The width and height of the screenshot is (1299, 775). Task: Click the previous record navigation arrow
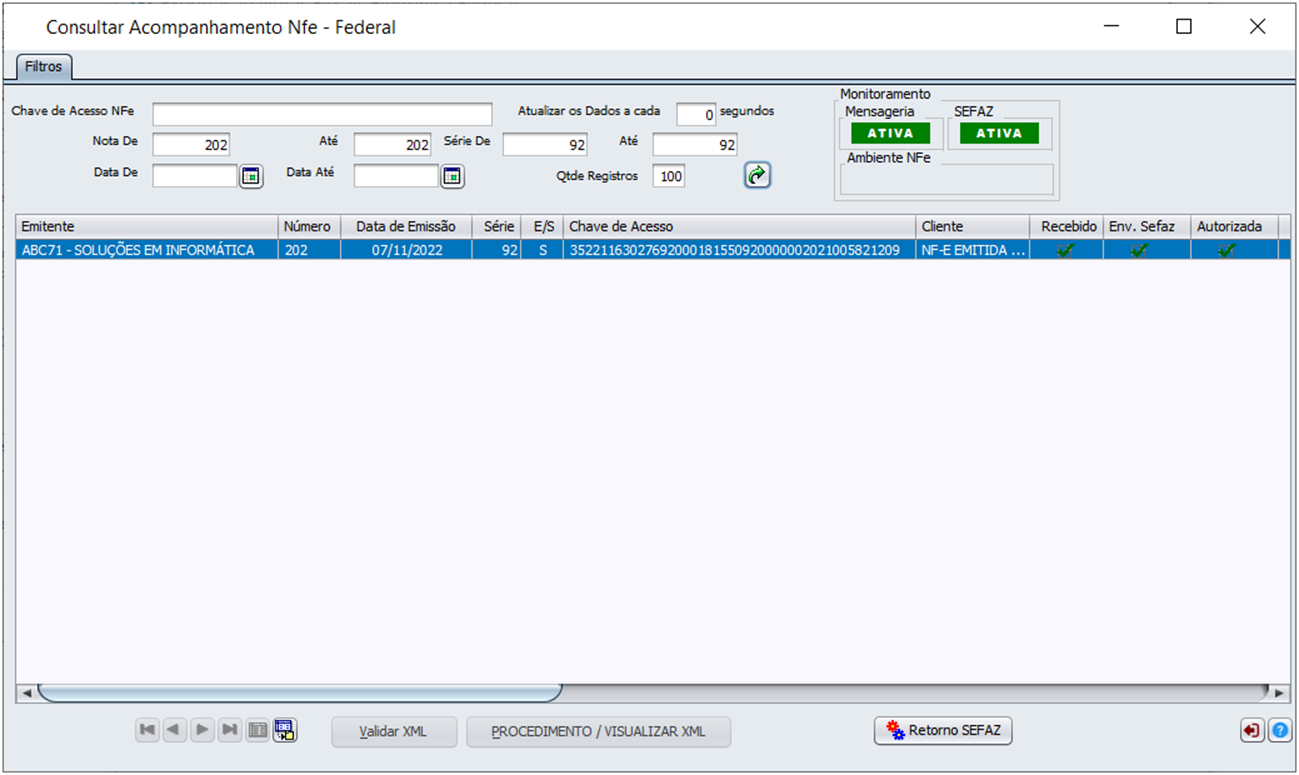[x=175, y=731]
